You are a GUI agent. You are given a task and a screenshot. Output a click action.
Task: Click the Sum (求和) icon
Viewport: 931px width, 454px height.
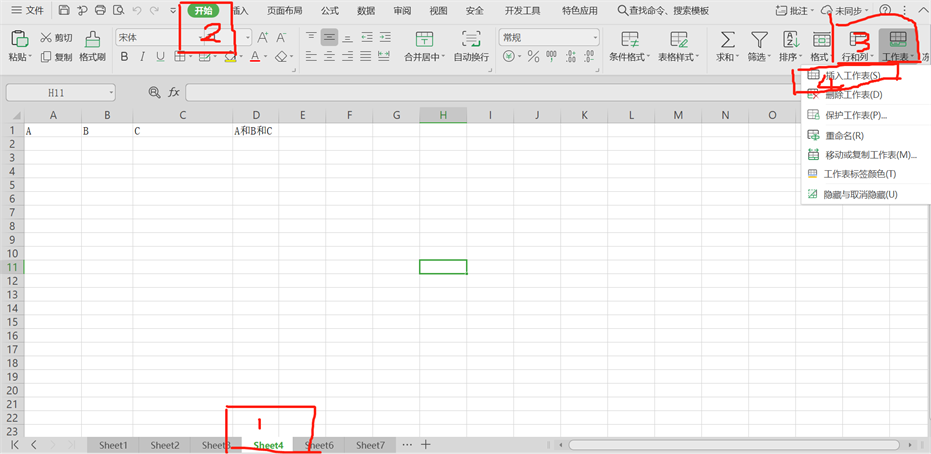coord(727,39)
